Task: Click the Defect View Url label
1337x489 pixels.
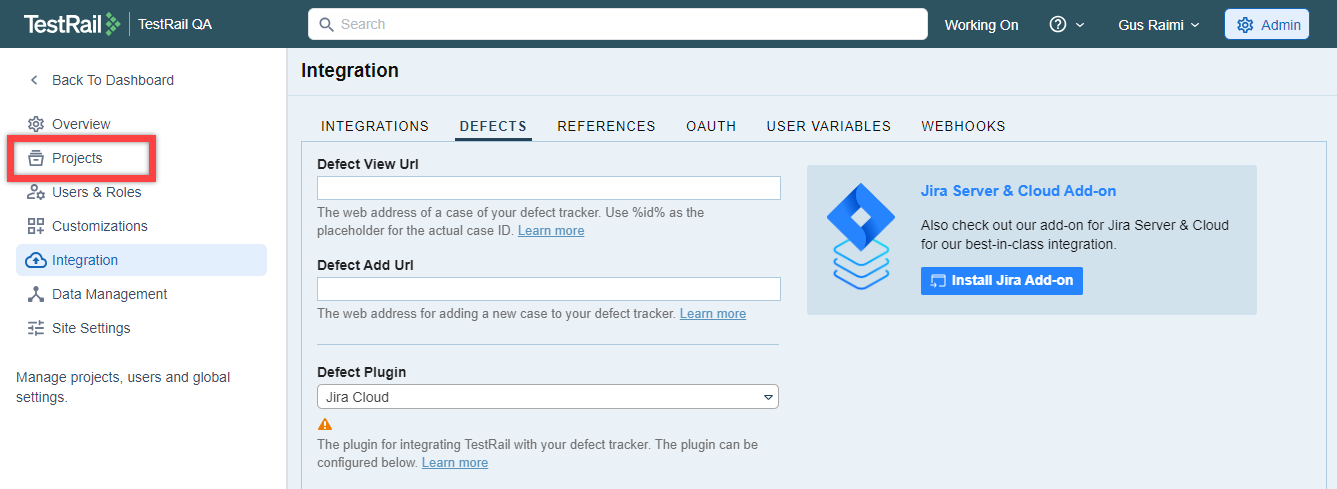Action: (368, 164)
